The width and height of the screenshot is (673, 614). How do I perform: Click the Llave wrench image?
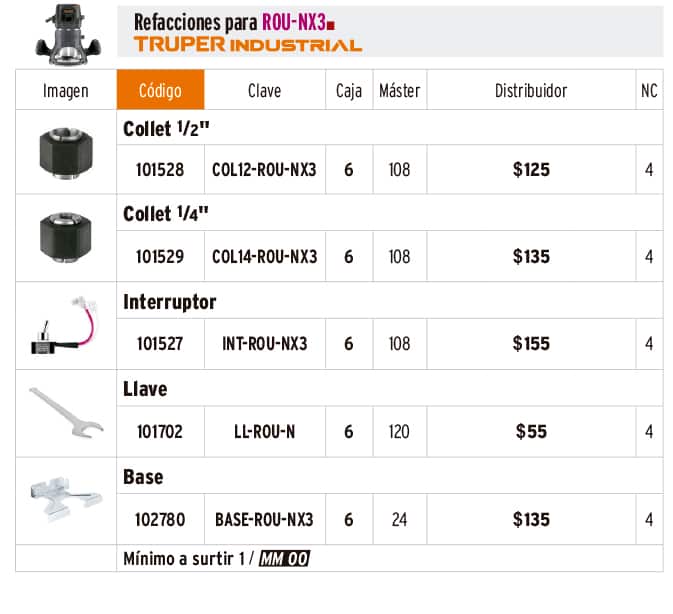coord(66,412)
